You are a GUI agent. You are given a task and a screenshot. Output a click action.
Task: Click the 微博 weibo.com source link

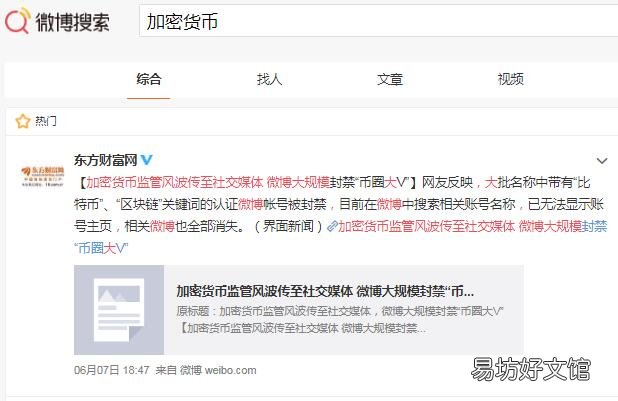218,370
